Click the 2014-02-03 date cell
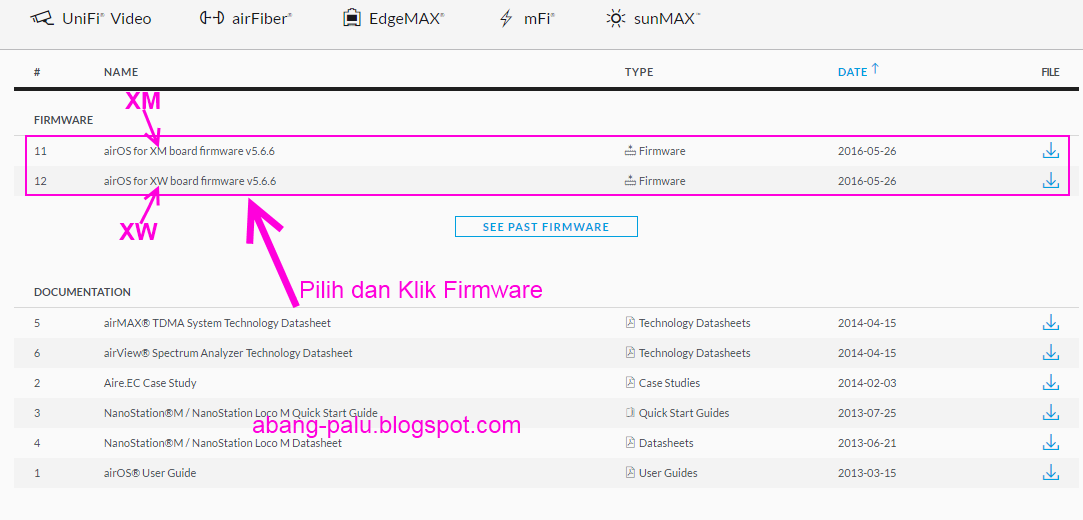 867,383
